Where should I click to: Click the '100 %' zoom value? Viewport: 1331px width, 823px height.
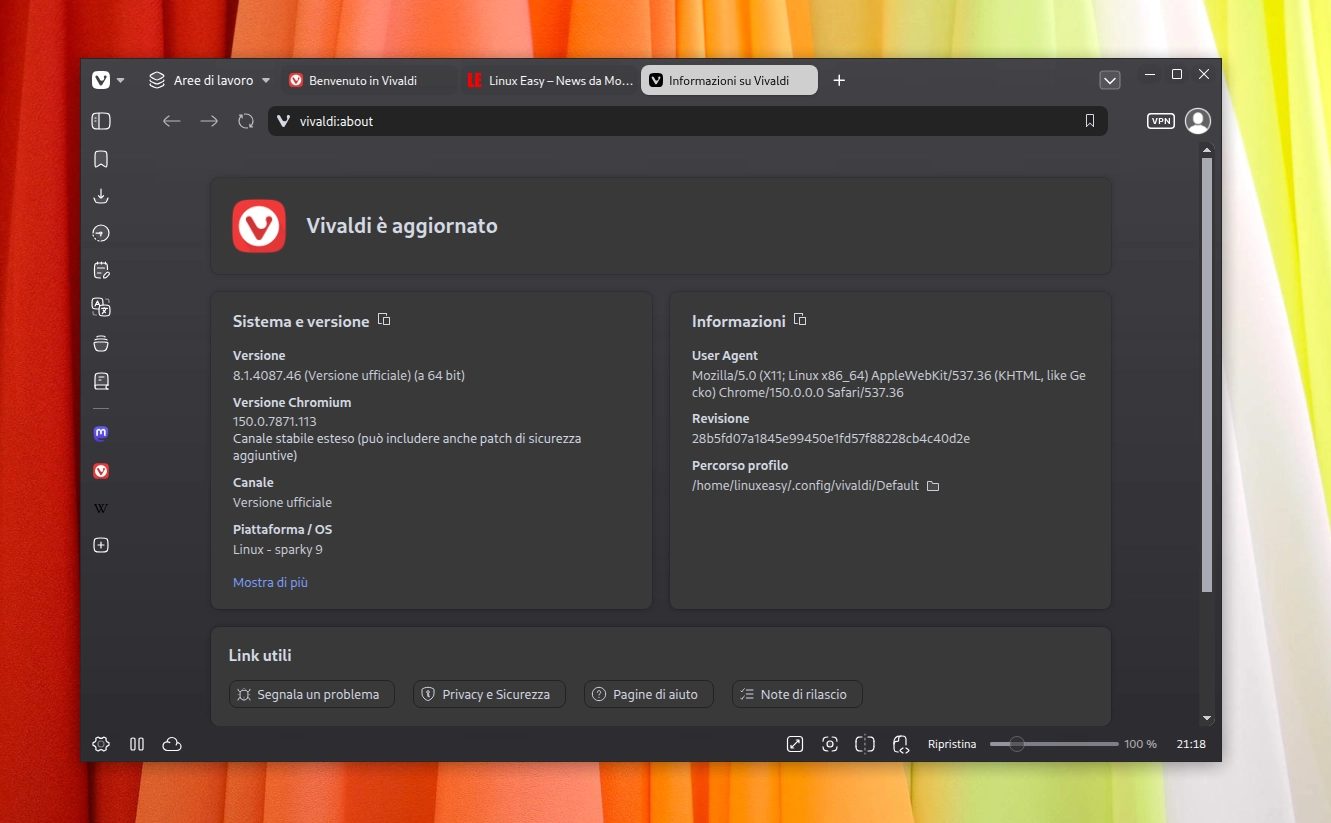point(1140,744)
